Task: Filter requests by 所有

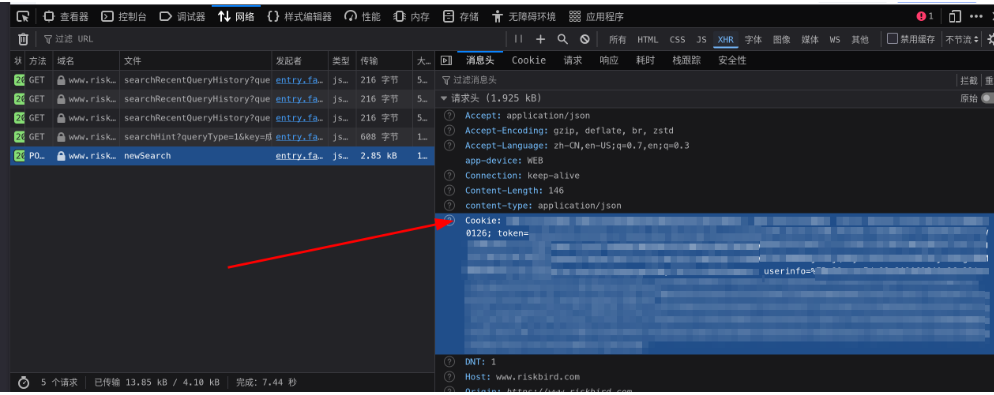Action: (617, 39)
